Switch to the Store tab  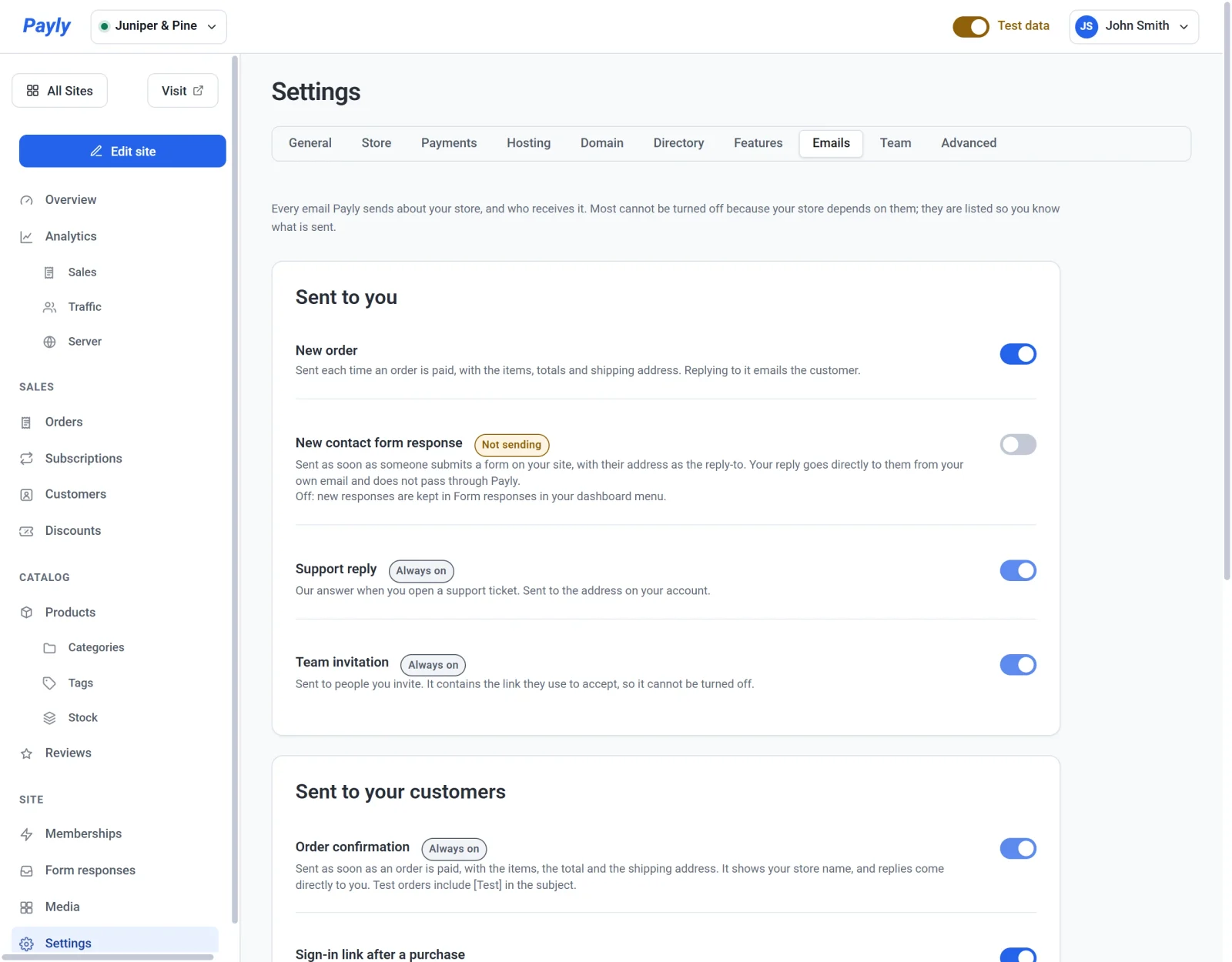tap(377, 143)
